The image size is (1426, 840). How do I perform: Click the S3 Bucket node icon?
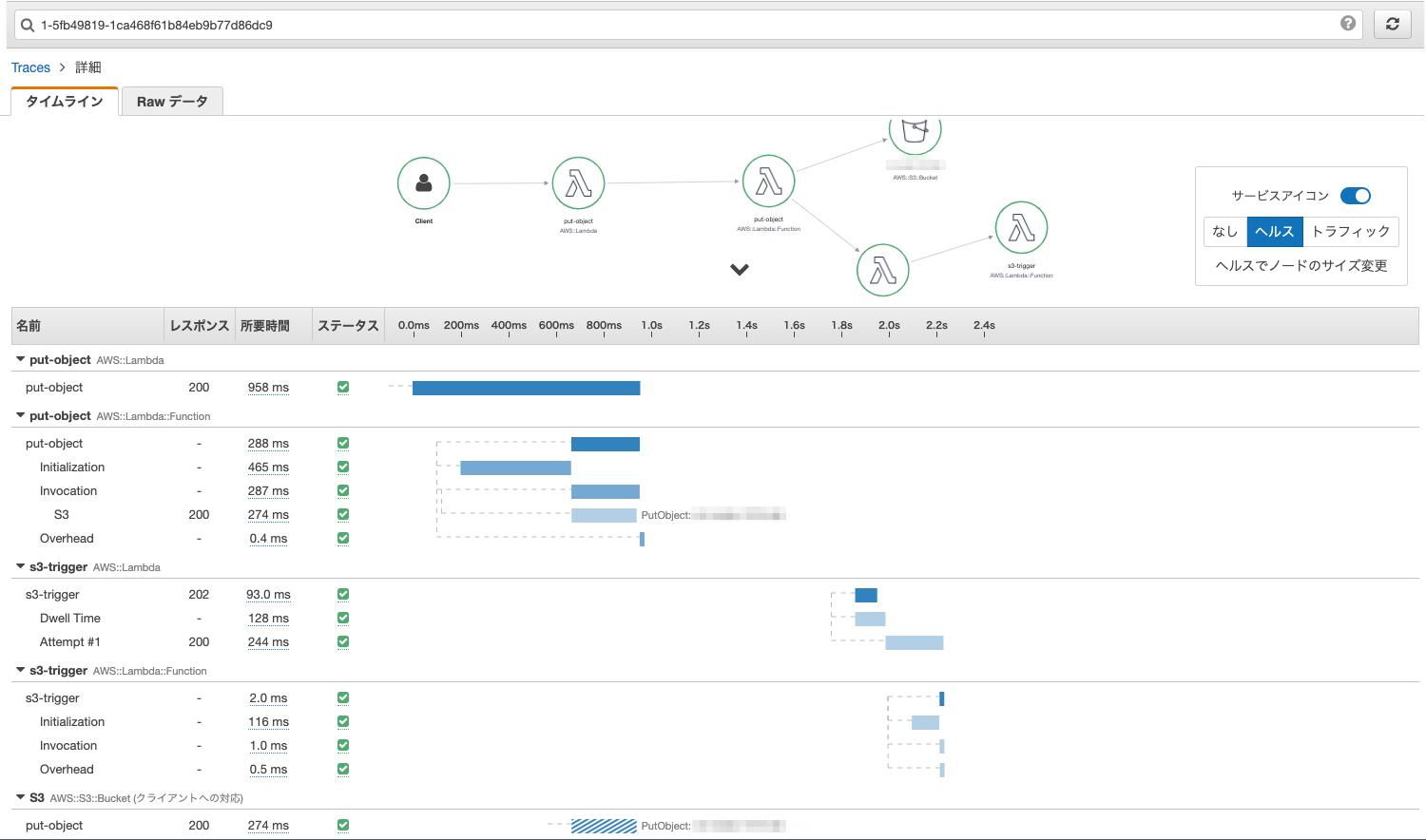(x=915, y=133)
